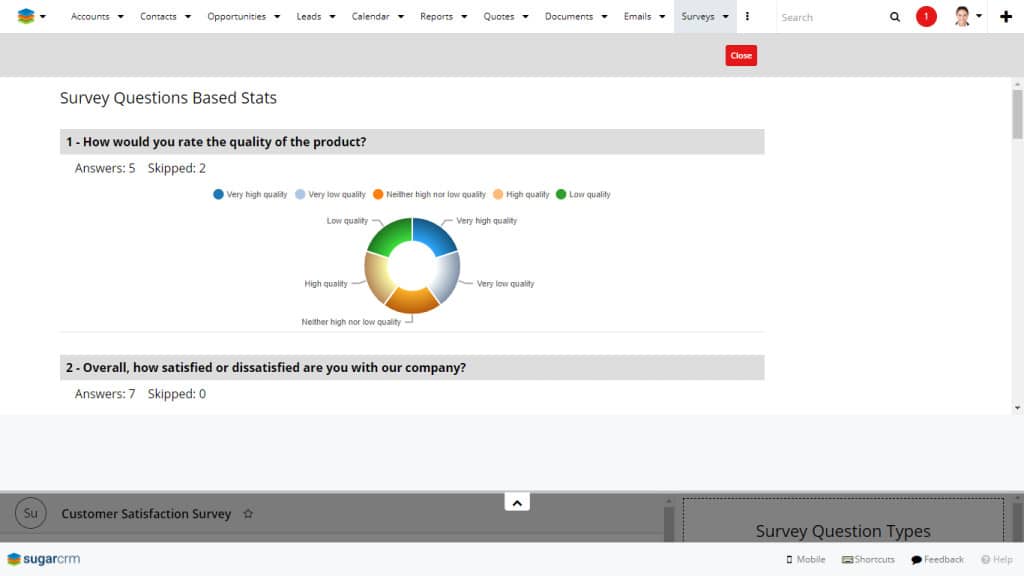This screenshot has width=1024, height=576.
Task: Open the red notifications badge
Action: pyautogui.click(x=926, y=16)
